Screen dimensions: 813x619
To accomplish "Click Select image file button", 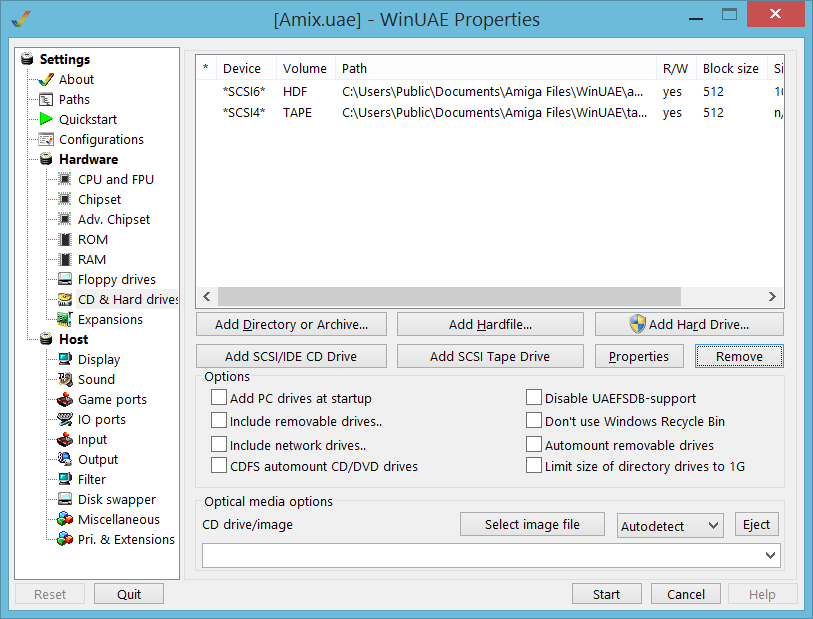I will click(x=532, y=525).
